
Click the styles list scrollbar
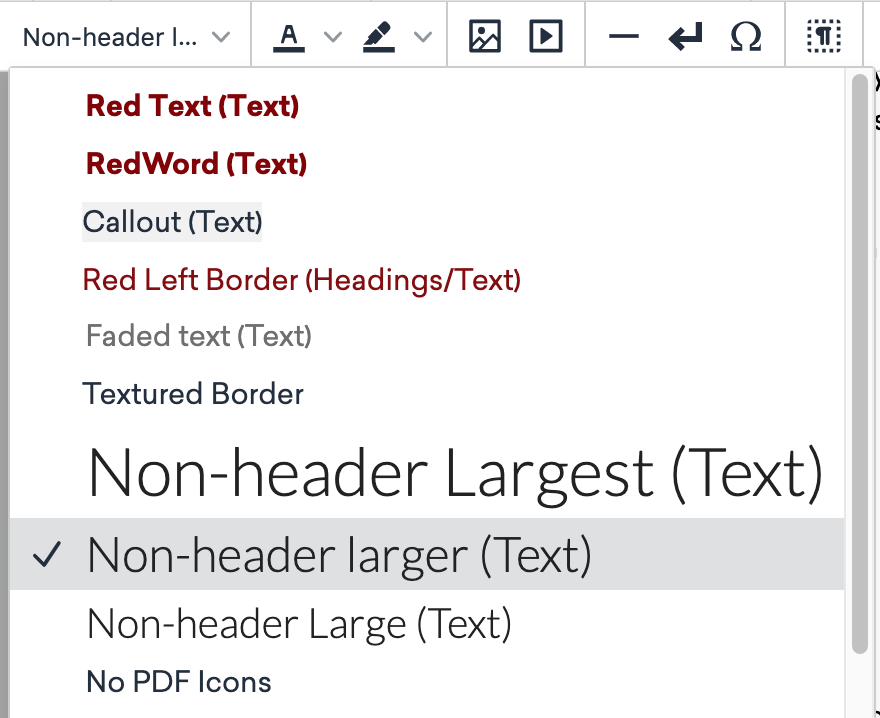pyautogui.click(x=860, y=364)
